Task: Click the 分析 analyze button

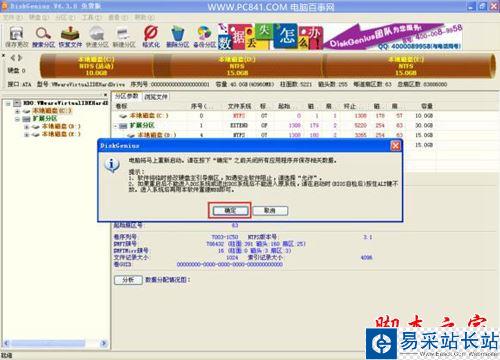Action: point(128,280)
